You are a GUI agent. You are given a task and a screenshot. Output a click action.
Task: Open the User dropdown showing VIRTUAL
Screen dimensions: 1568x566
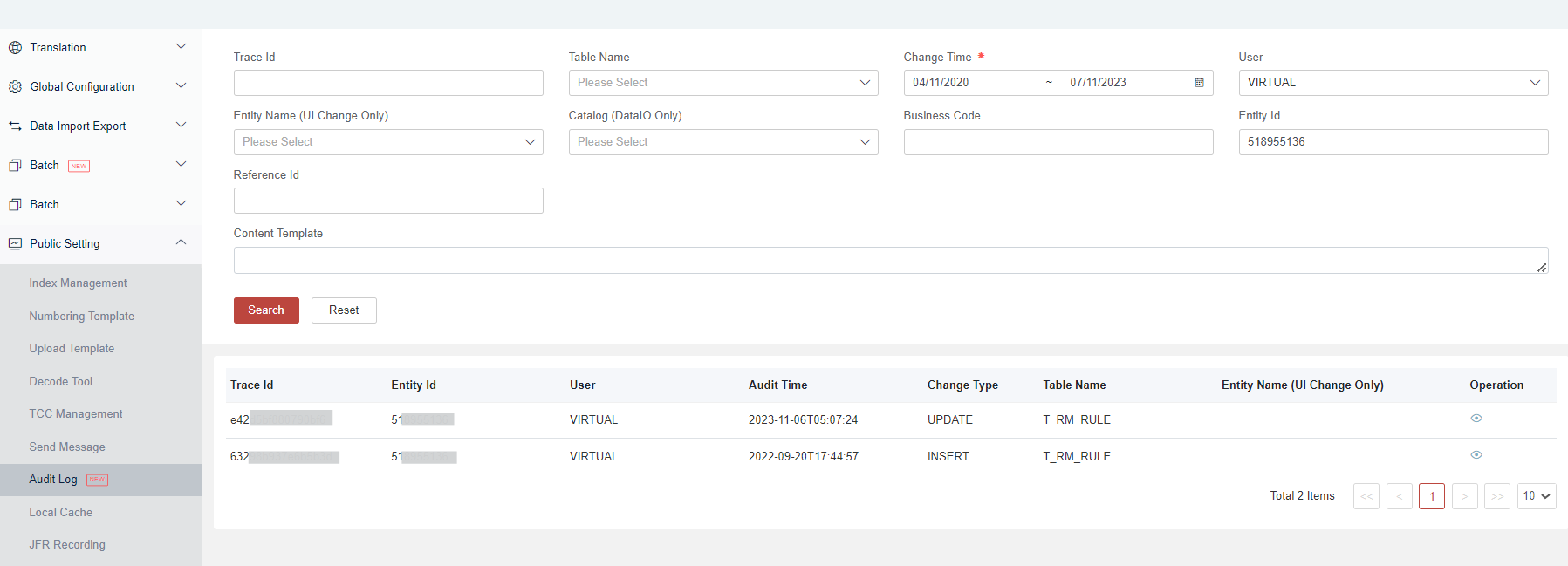click(1393, 83)
